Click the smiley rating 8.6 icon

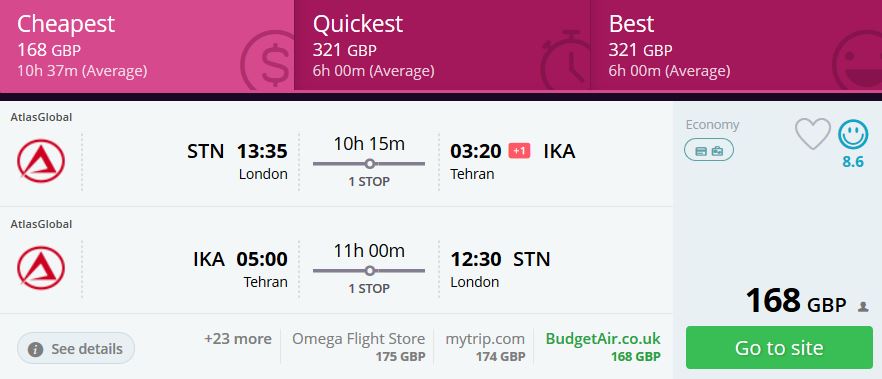(x=853, y=135)
